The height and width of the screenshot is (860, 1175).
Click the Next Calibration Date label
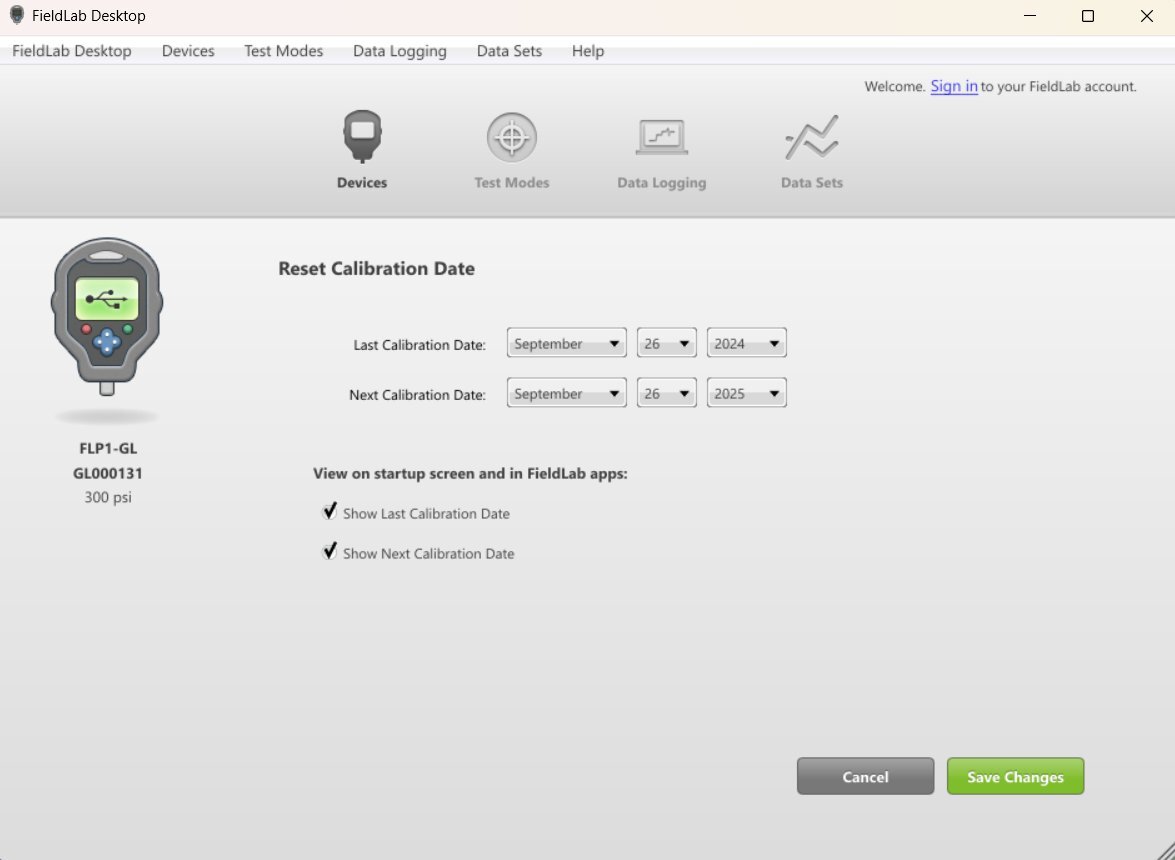417,395
